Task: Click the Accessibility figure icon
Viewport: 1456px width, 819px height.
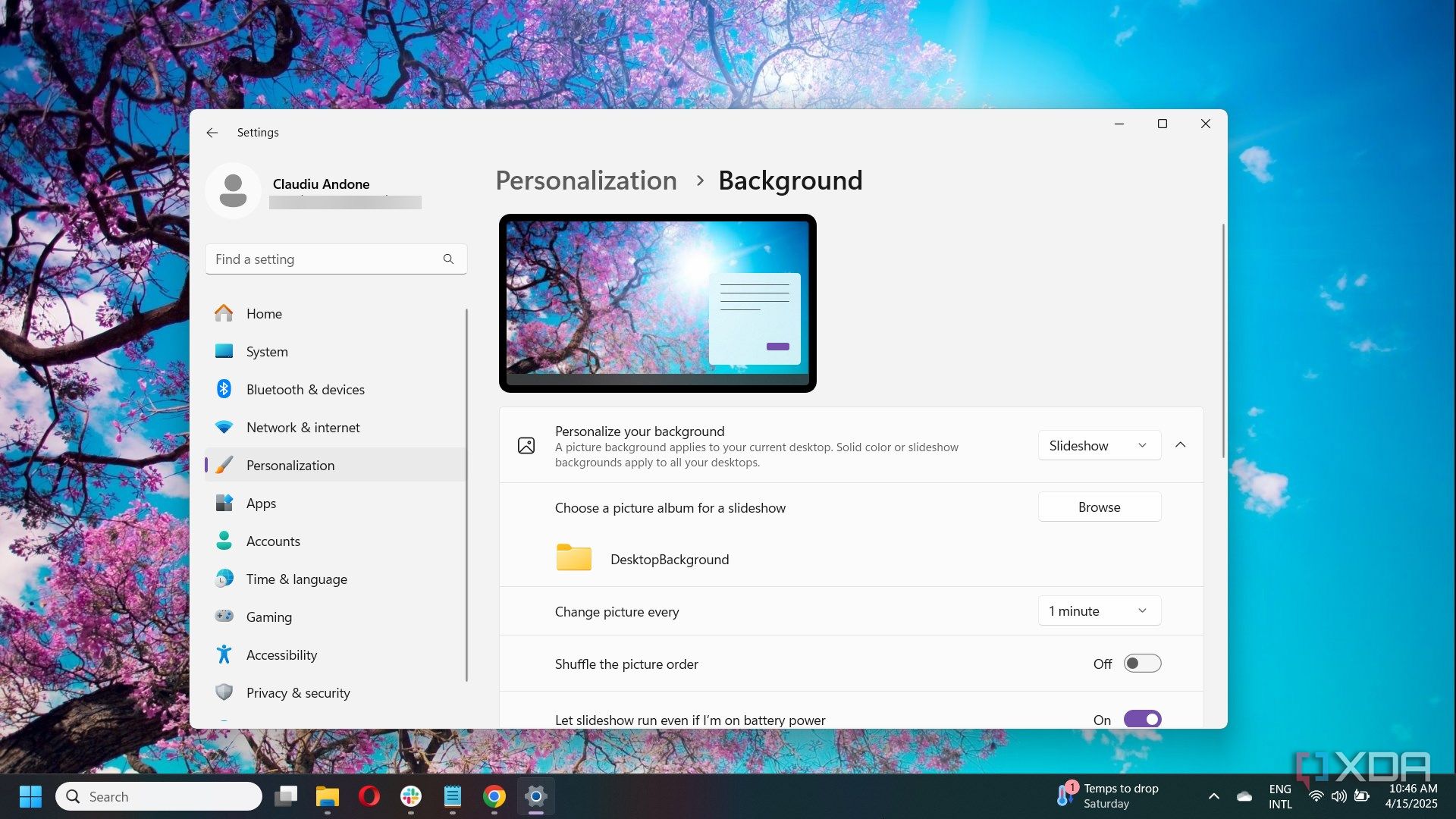Action: (x=224, y=654)
